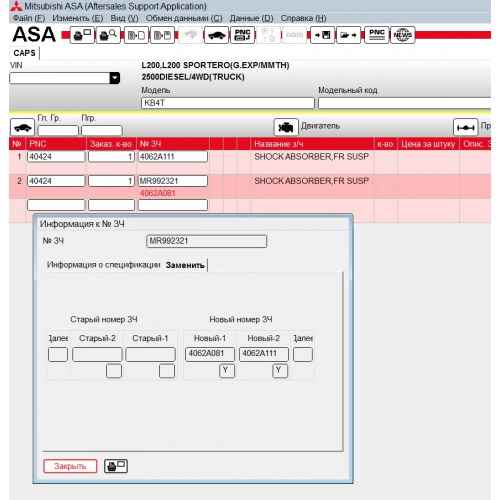The height and width of the screenshot is (500, 500).
Task: Click the car icon beside Гл. Гр.
Action: click(x=22, y=127)
